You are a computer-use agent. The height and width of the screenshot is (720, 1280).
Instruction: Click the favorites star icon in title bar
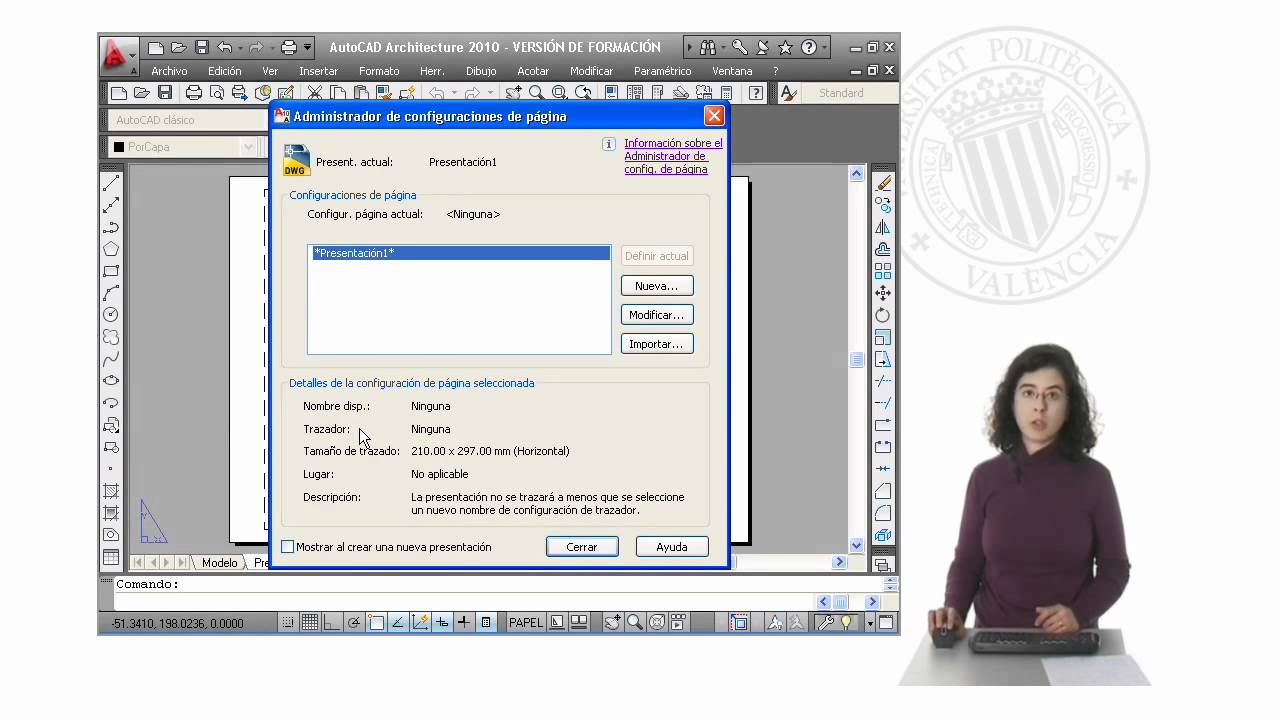[x=785, y=47]
